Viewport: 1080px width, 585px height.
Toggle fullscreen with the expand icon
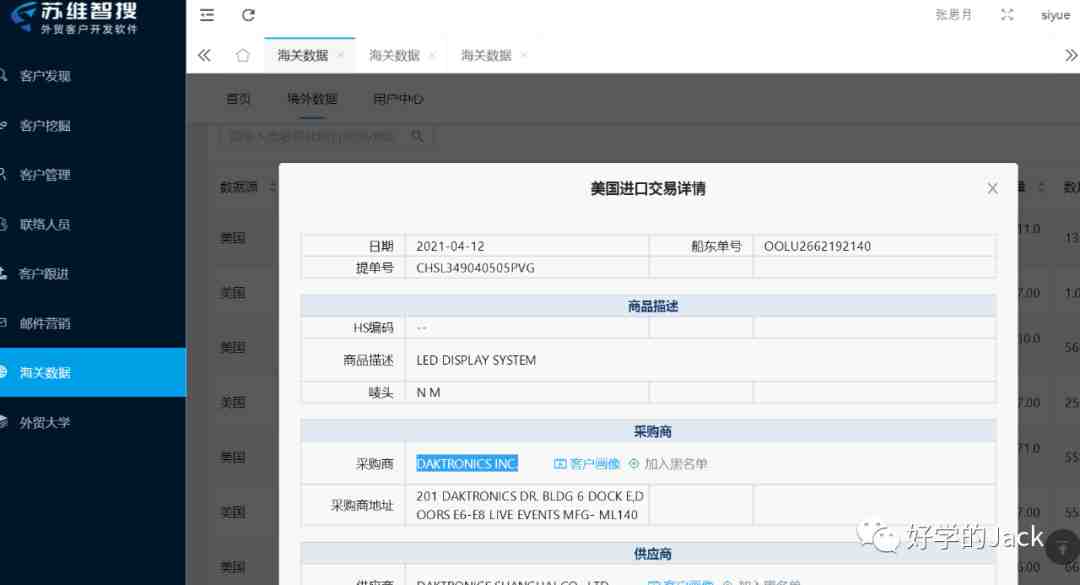click(1007, 15)
